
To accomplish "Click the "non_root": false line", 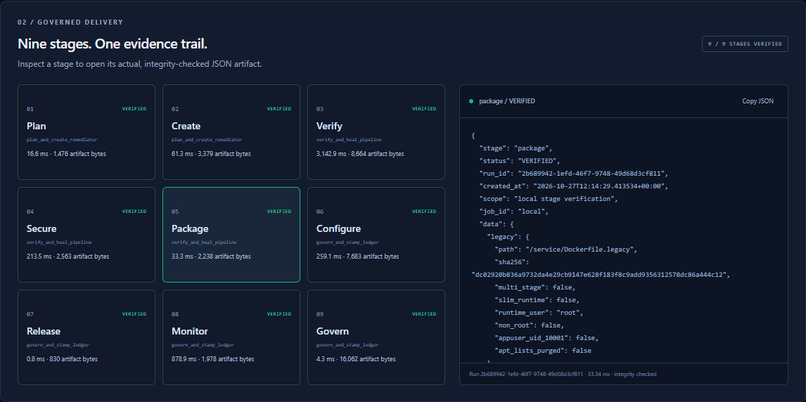I will 529,325.
